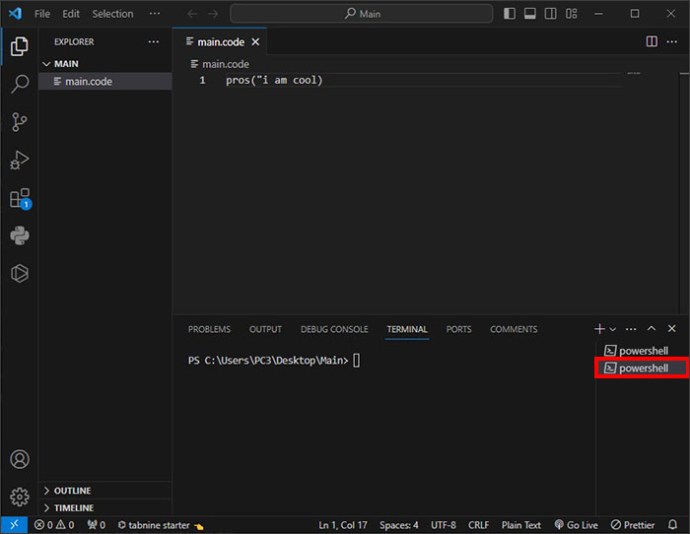Open the File menu
The height and width of the screenshot is (534, 690).
(42, 14)
